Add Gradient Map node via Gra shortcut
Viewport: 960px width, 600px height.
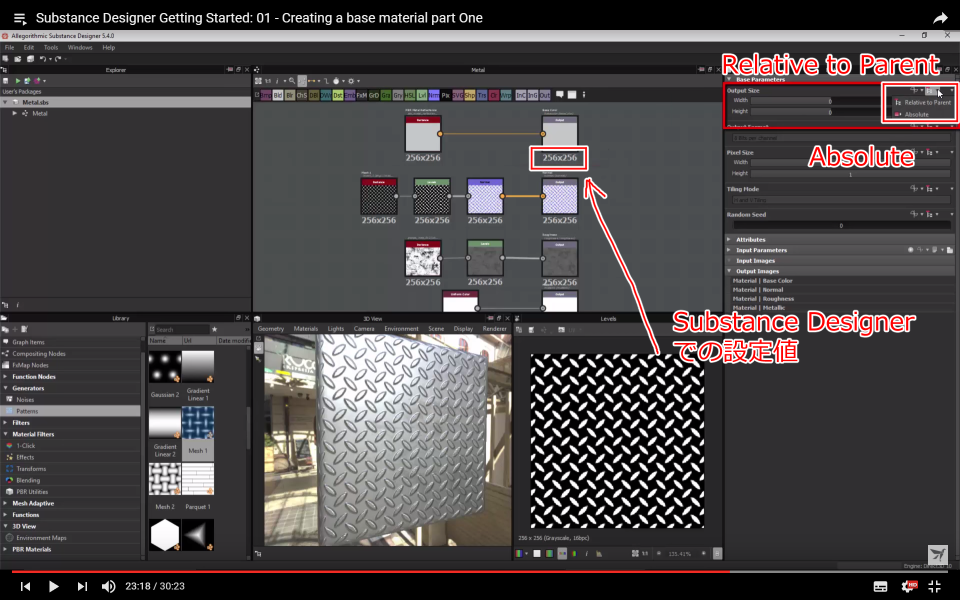pyautogui.click(x=386, y=96)
